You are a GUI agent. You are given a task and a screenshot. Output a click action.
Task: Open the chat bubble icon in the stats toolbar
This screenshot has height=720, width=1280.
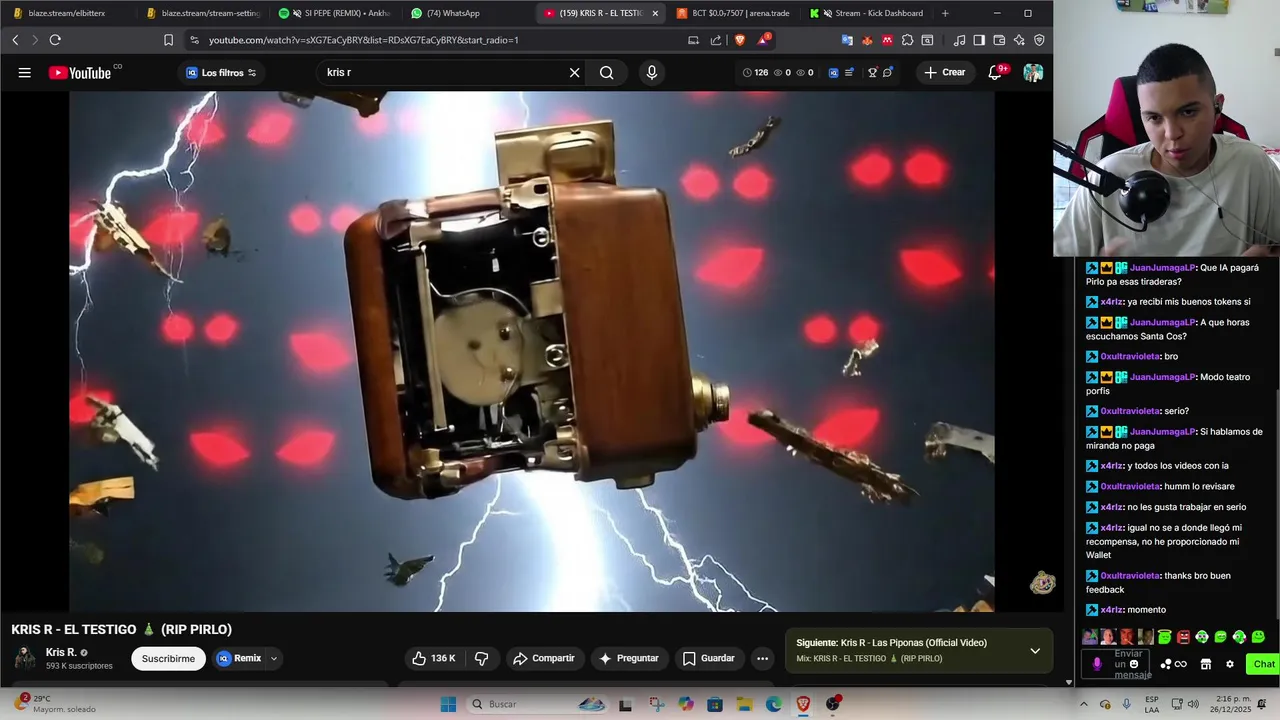pos(888,72)
